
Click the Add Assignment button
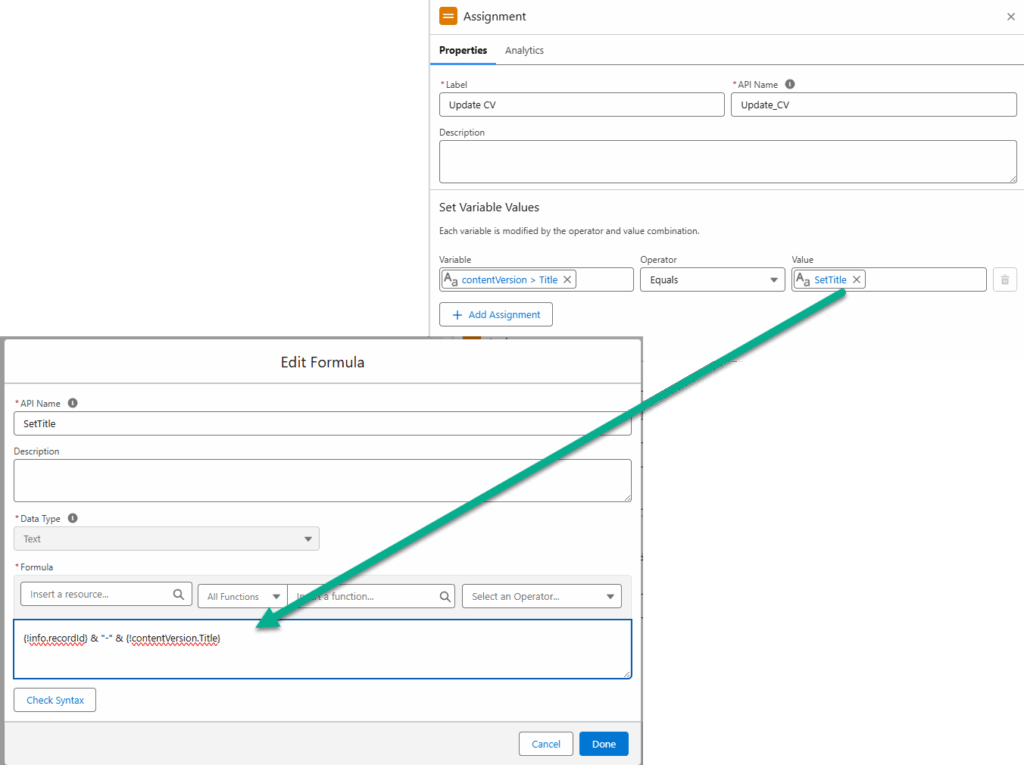pos(495,315)
